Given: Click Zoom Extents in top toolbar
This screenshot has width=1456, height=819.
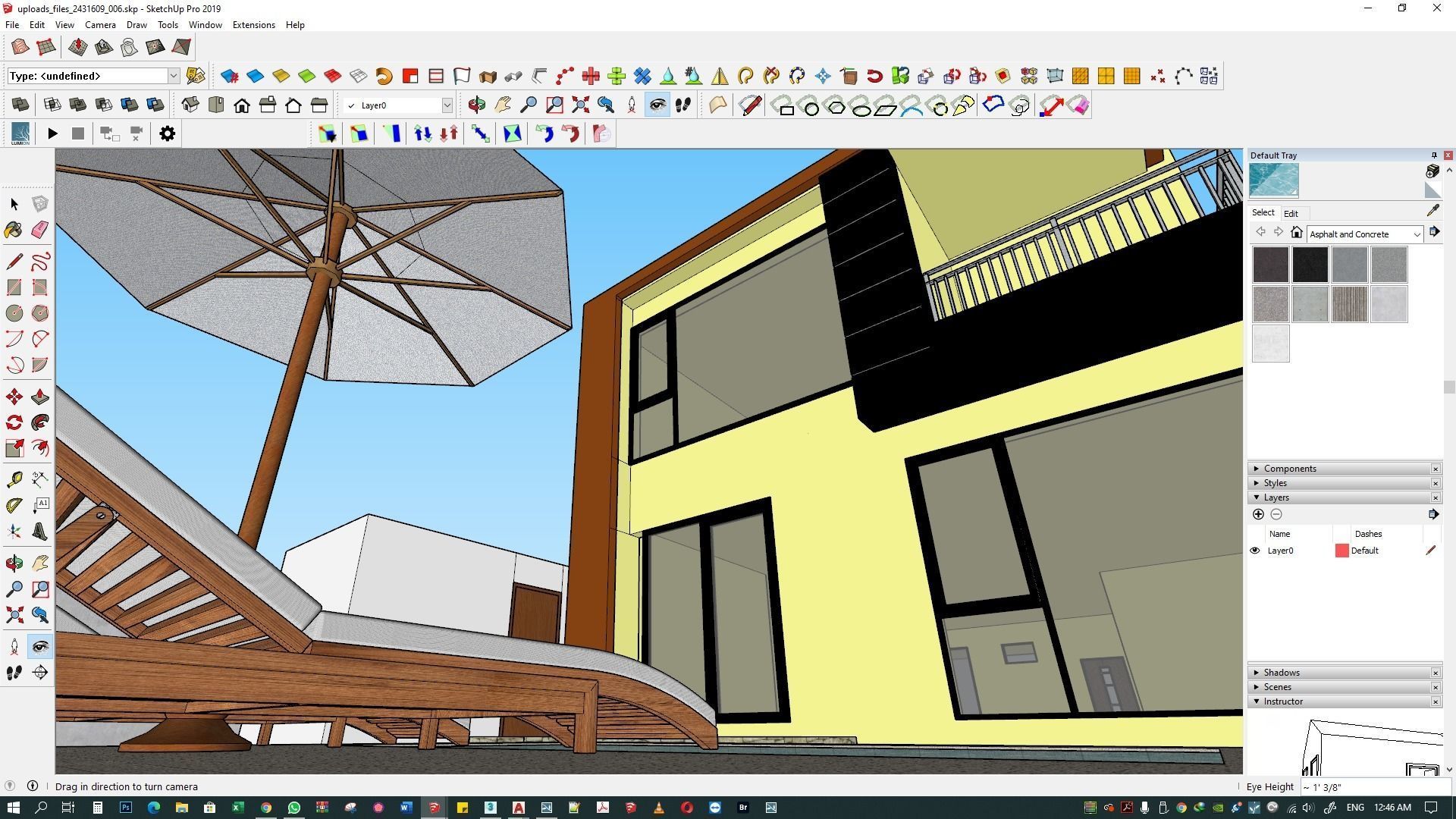Looking at the screenshot, I should click(580, 105).
